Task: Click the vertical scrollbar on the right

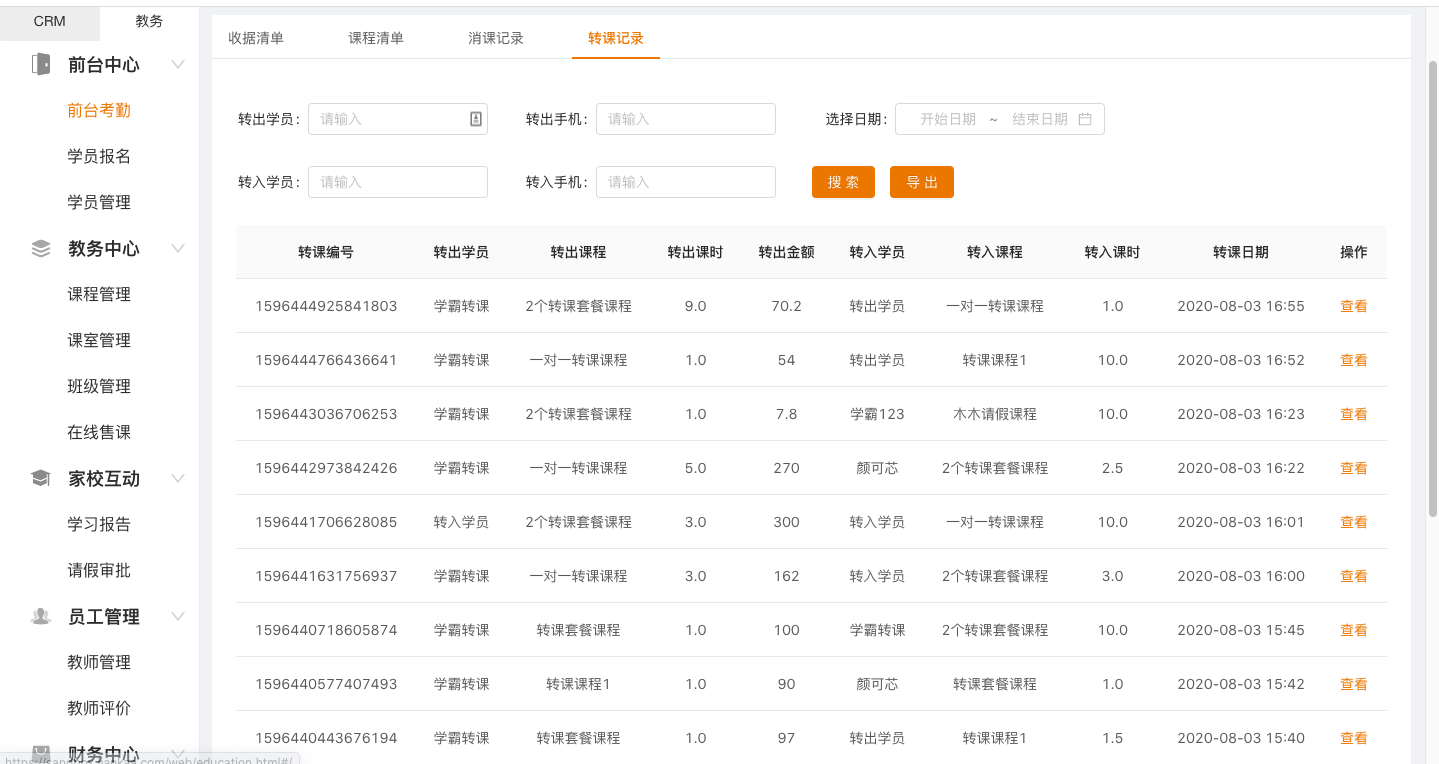Action: 1432,290
